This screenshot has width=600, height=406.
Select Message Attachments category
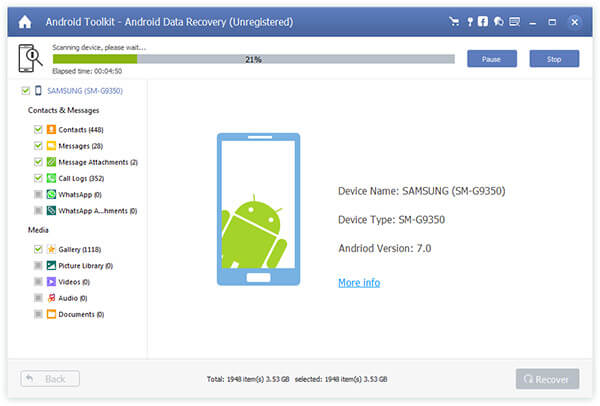click(97, 162)
